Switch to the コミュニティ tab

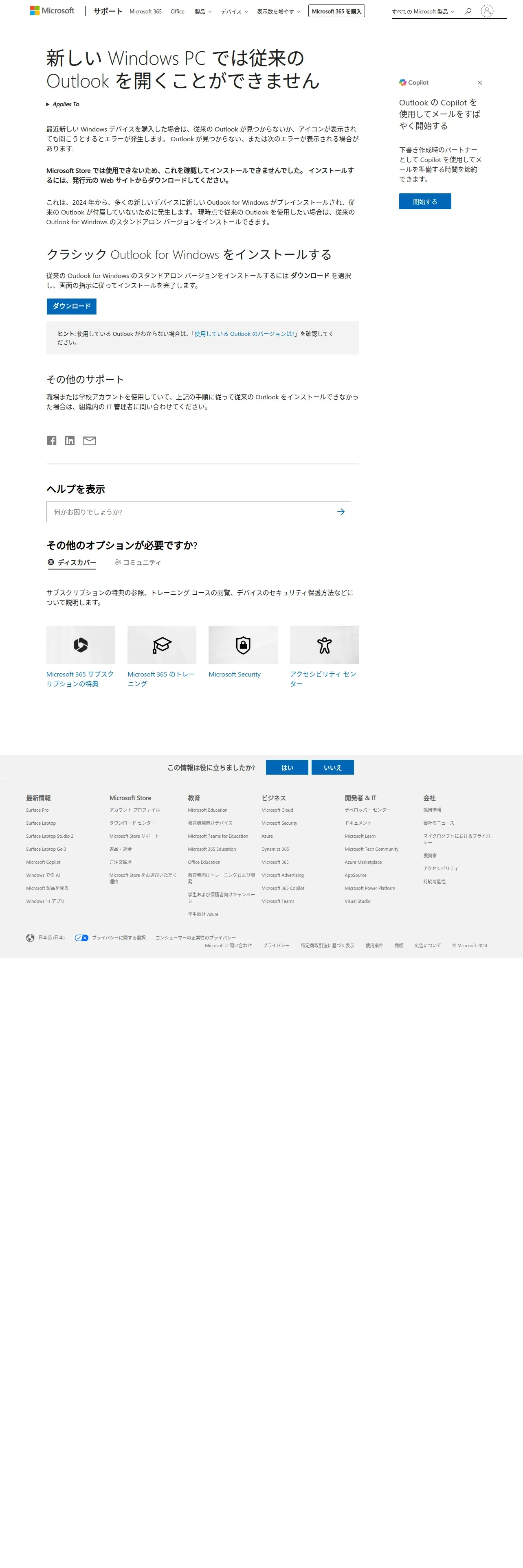click(138, 563)
